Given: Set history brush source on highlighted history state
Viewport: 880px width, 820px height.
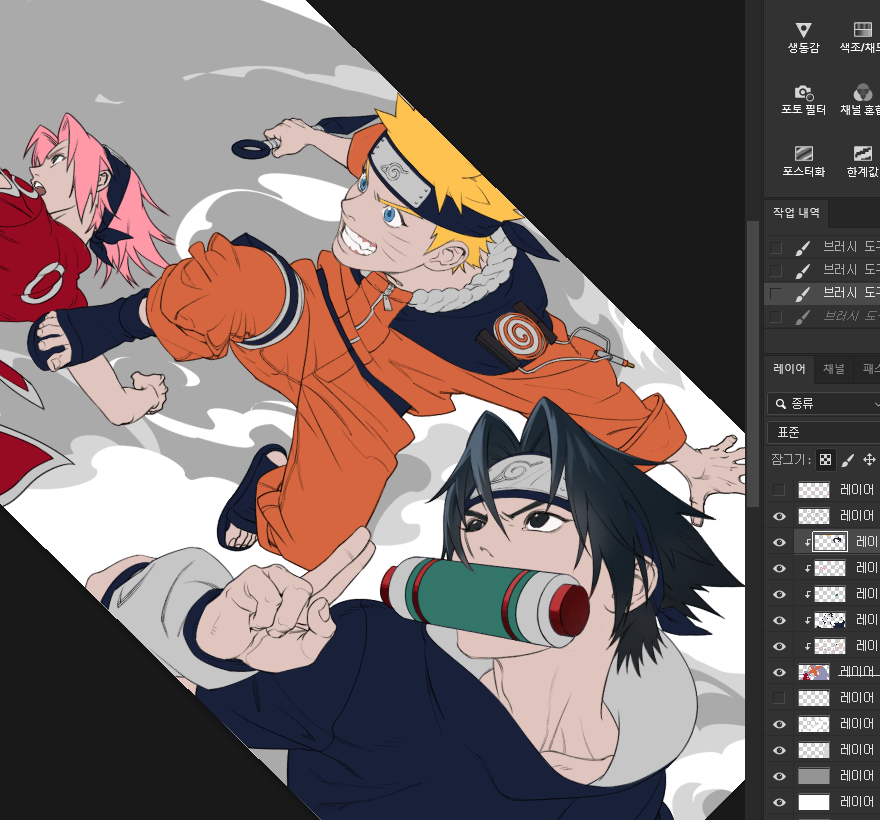Looking at the screenshot, I should 776,293.
